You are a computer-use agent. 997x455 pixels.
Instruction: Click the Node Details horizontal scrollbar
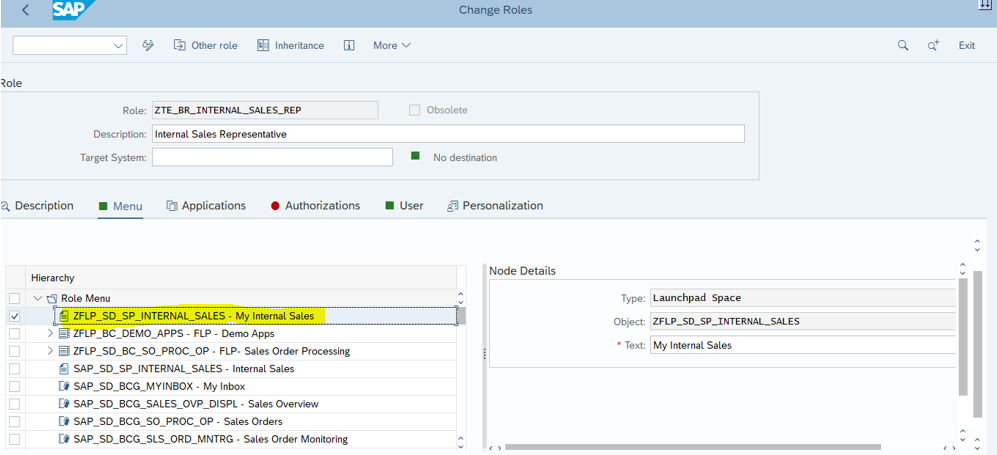693,447
